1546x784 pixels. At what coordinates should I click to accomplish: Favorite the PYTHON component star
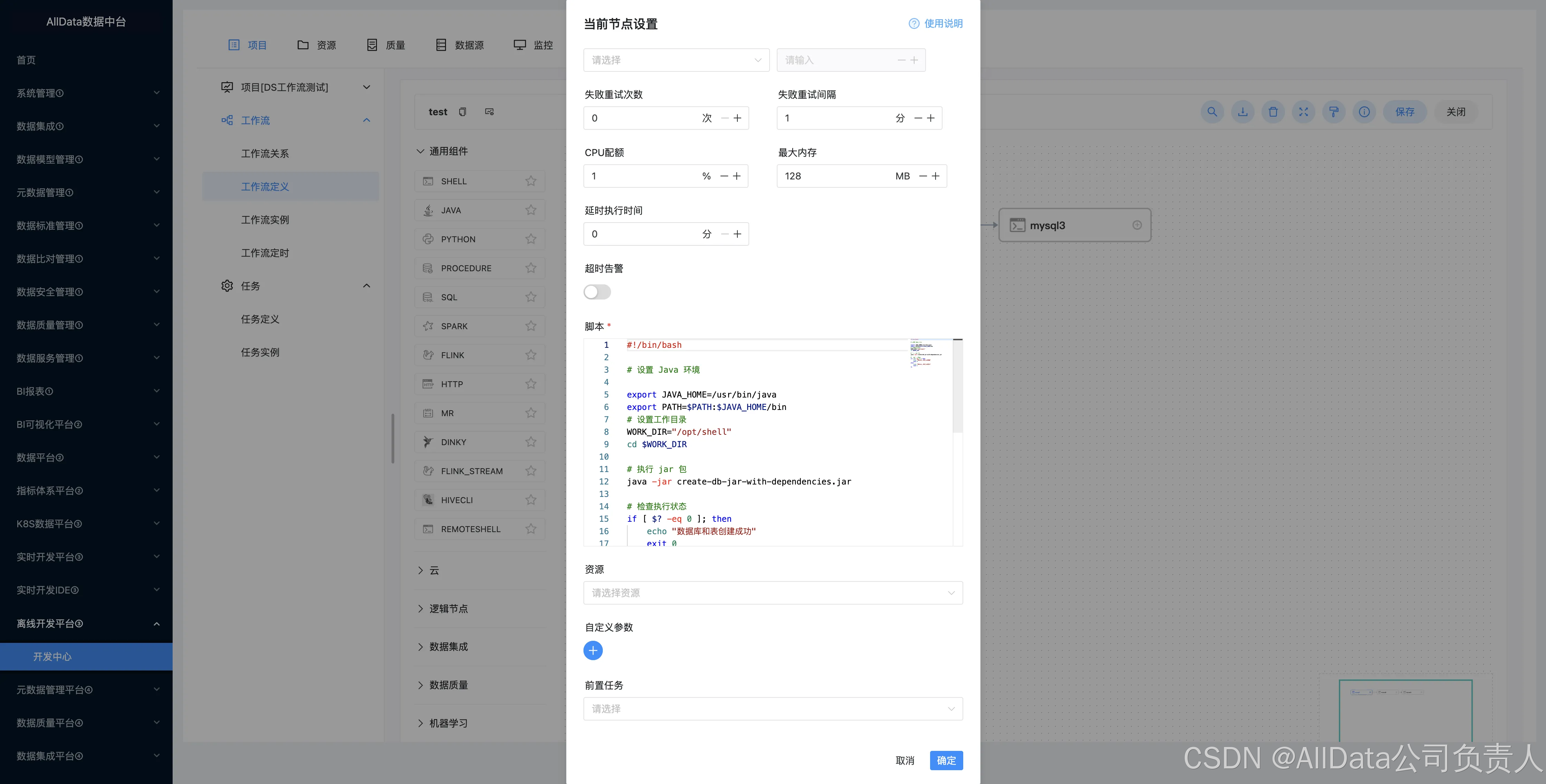click(531, 239)
